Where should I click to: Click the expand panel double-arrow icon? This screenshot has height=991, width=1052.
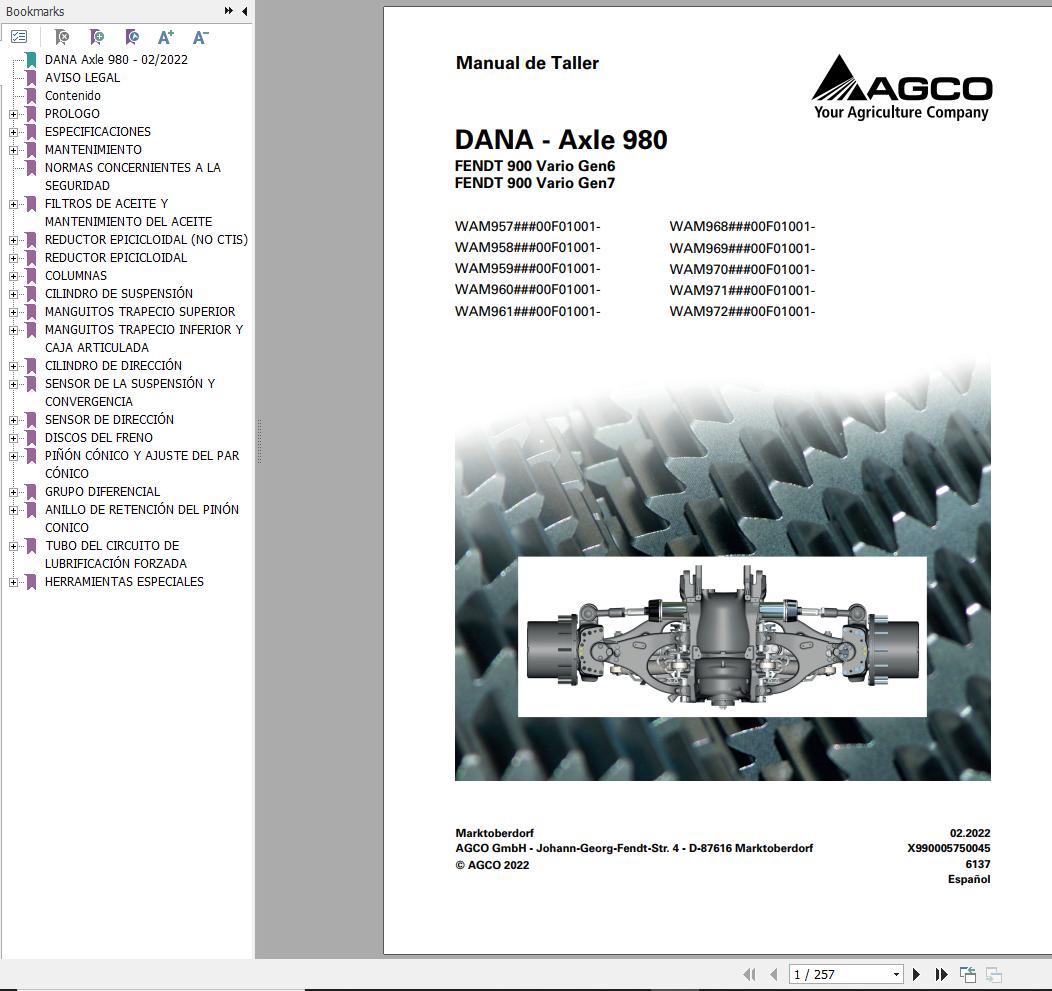[229, 11]
